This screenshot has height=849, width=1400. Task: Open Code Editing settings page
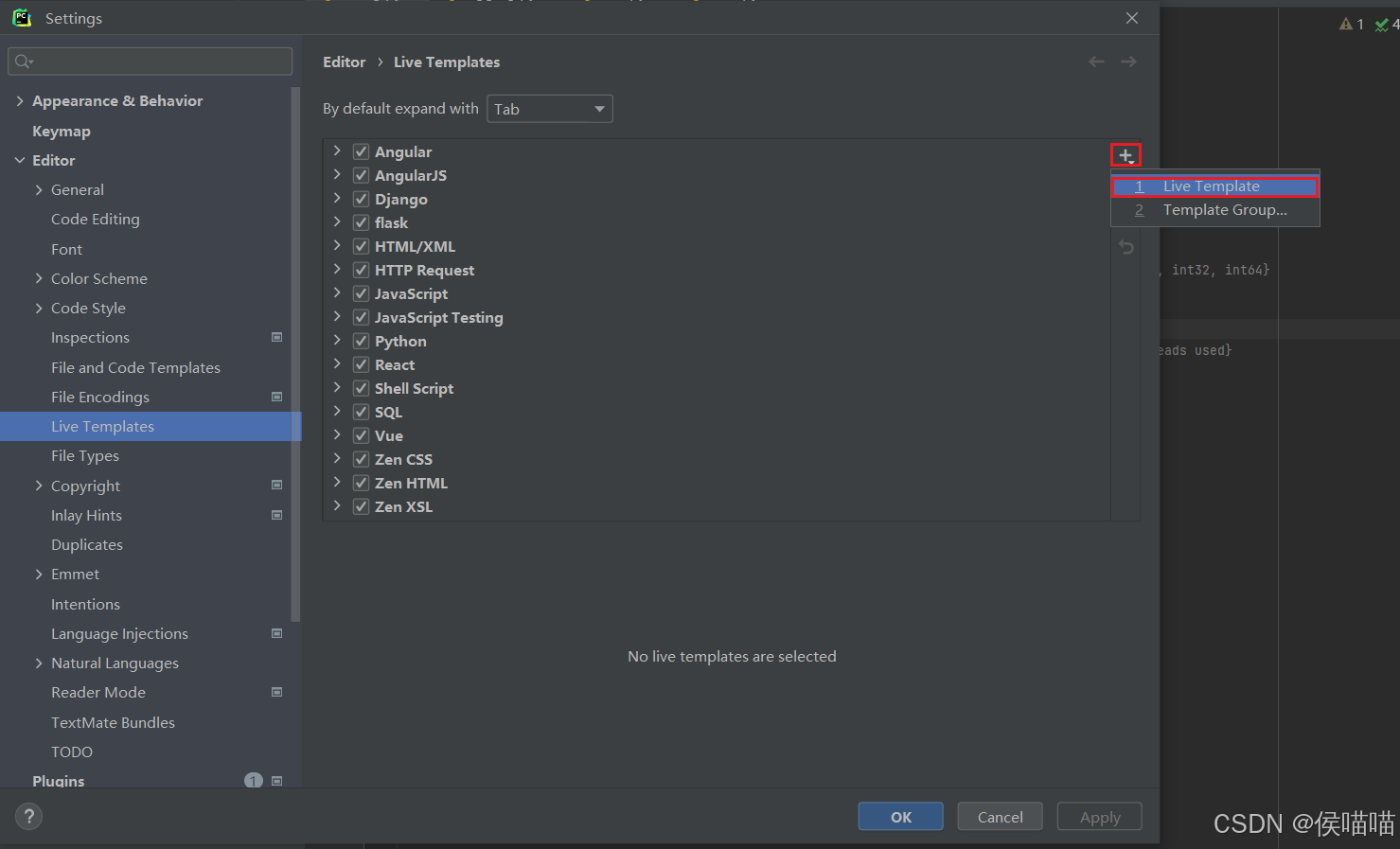click(x=96, y=219)
